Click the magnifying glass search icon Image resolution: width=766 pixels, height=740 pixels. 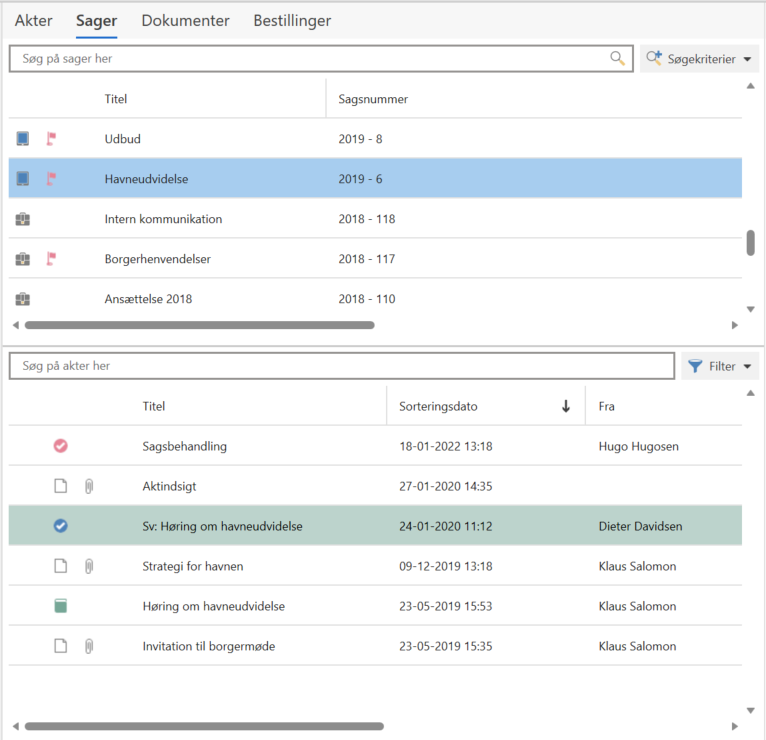pyautogui.click(x=617, y=59)
